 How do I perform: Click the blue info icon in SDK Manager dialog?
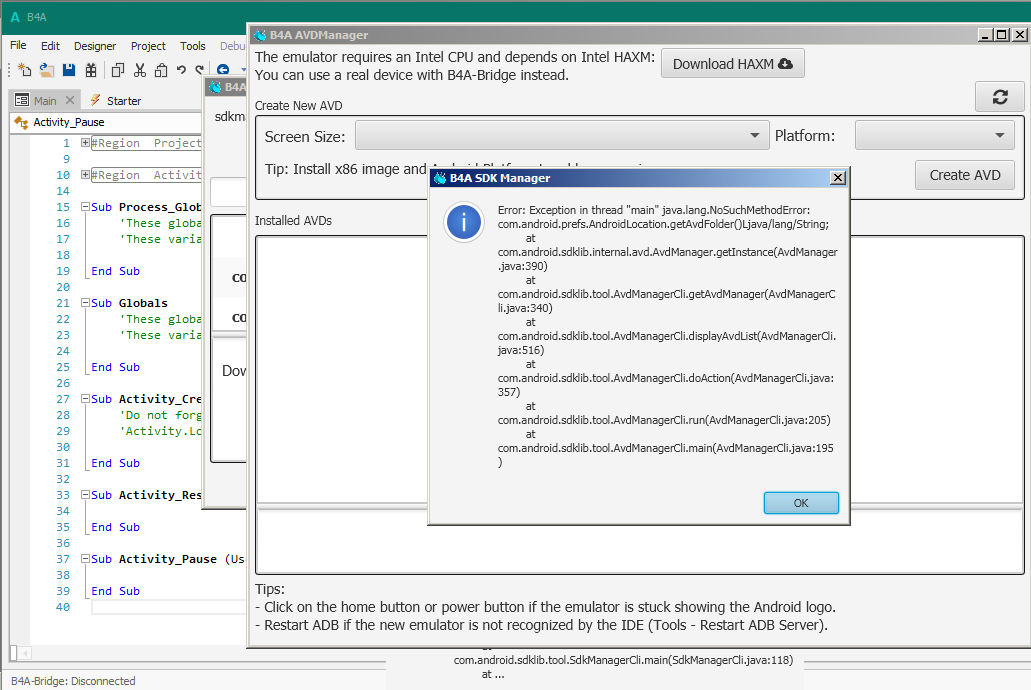tap(464, 222)
